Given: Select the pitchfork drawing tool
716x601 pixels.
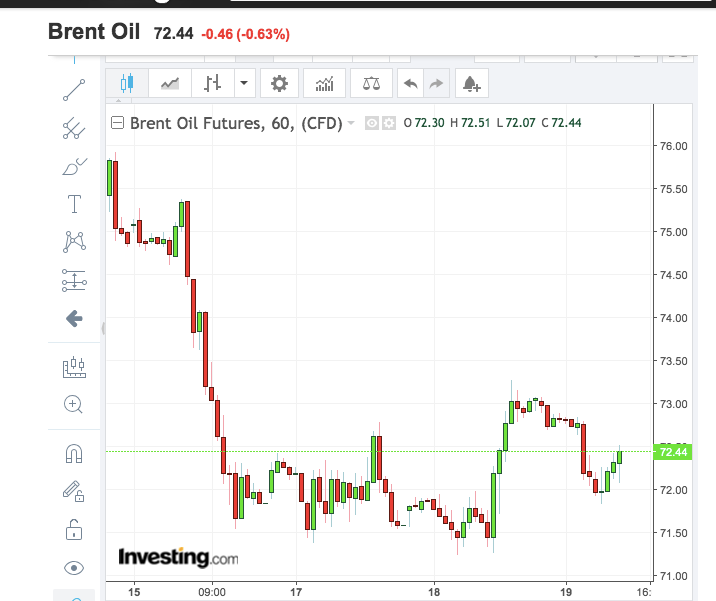Looking at the screenshot, I should 74,128.
